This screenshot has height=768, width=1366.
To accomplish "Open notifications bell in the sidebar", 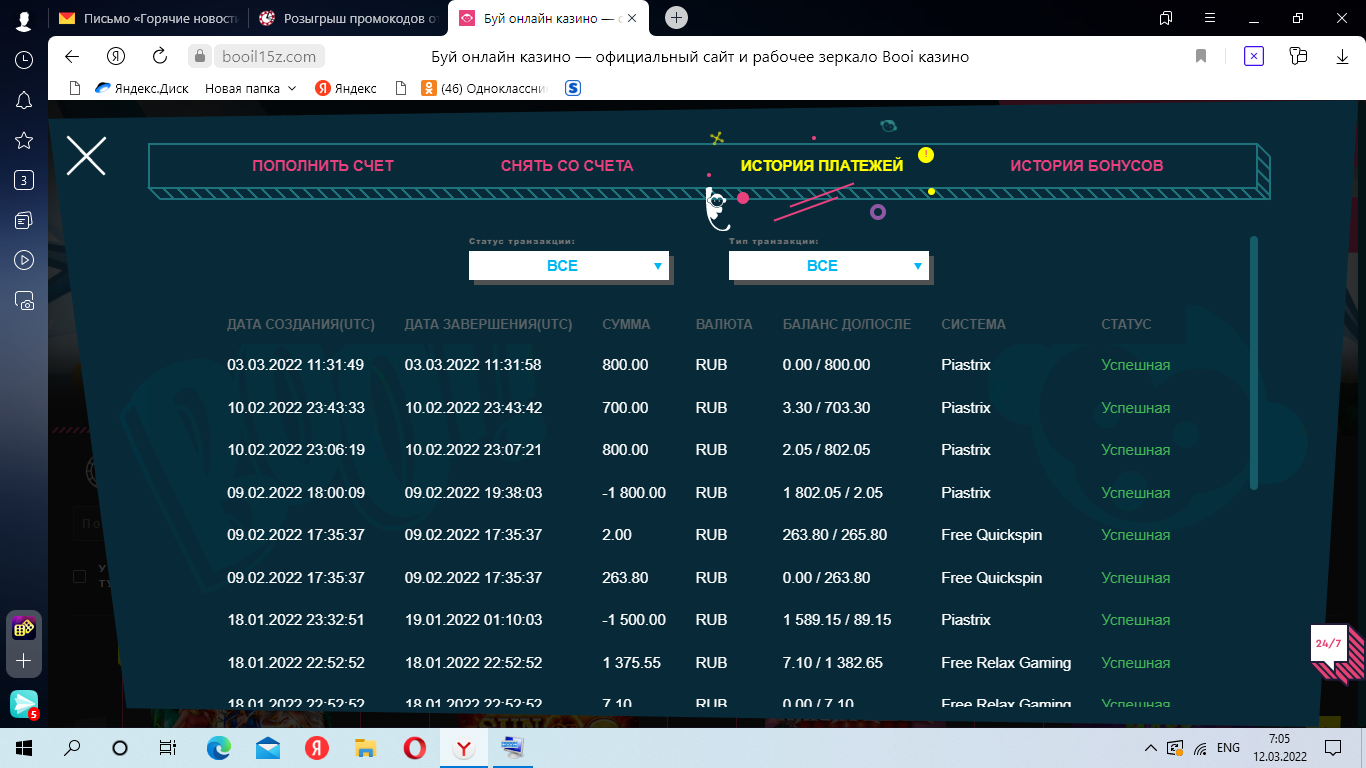I will (24, 100).
